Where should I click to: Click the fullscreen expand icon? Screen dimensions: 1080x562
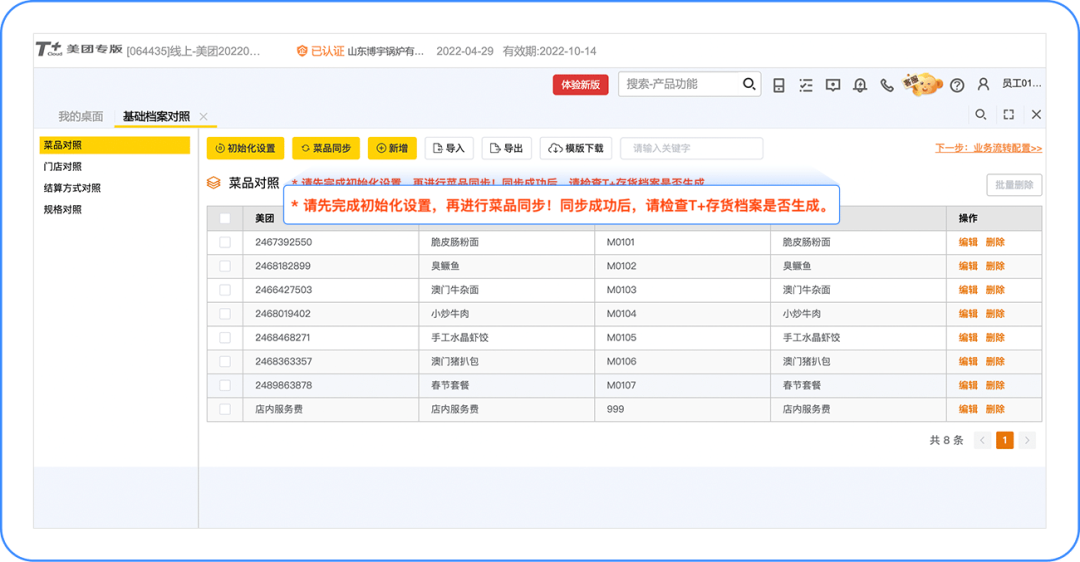[x=1008, y=115]
